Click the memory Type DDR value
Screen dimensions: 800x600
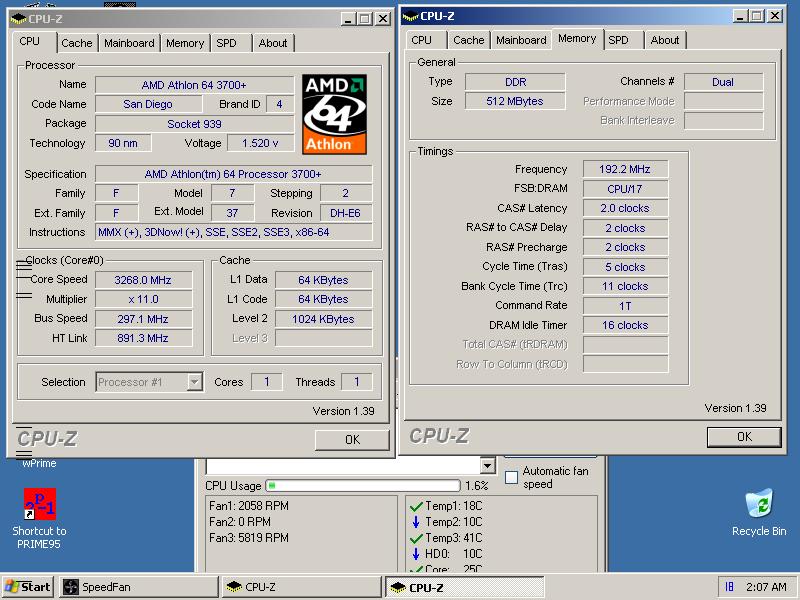[x=515, y=82]
